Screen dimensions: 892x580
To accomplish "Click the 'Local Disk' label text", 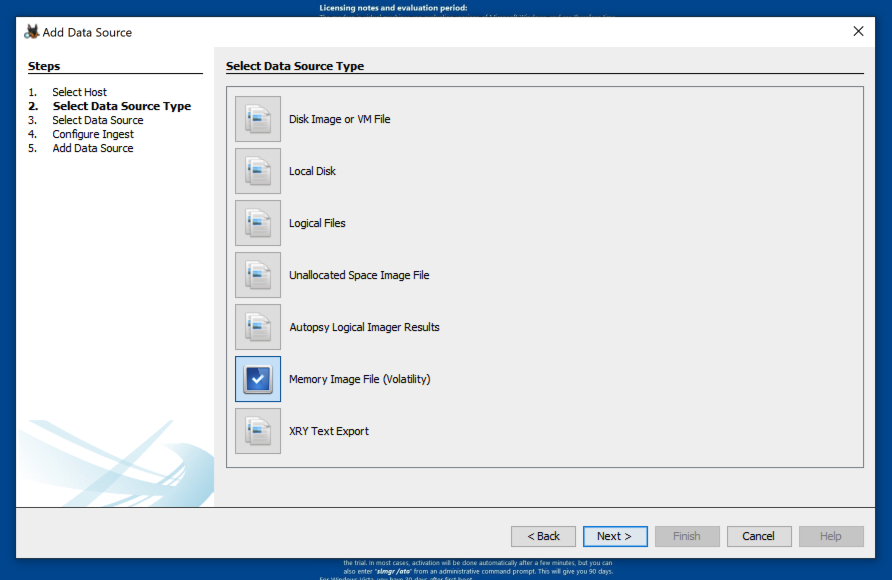I will point(312,171).
